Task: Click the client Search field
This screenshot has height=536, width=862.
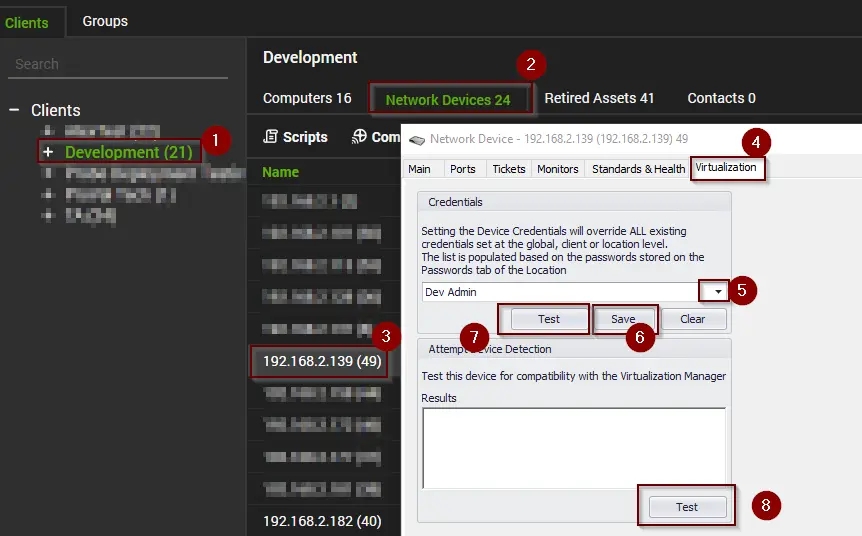Action: 118,64
